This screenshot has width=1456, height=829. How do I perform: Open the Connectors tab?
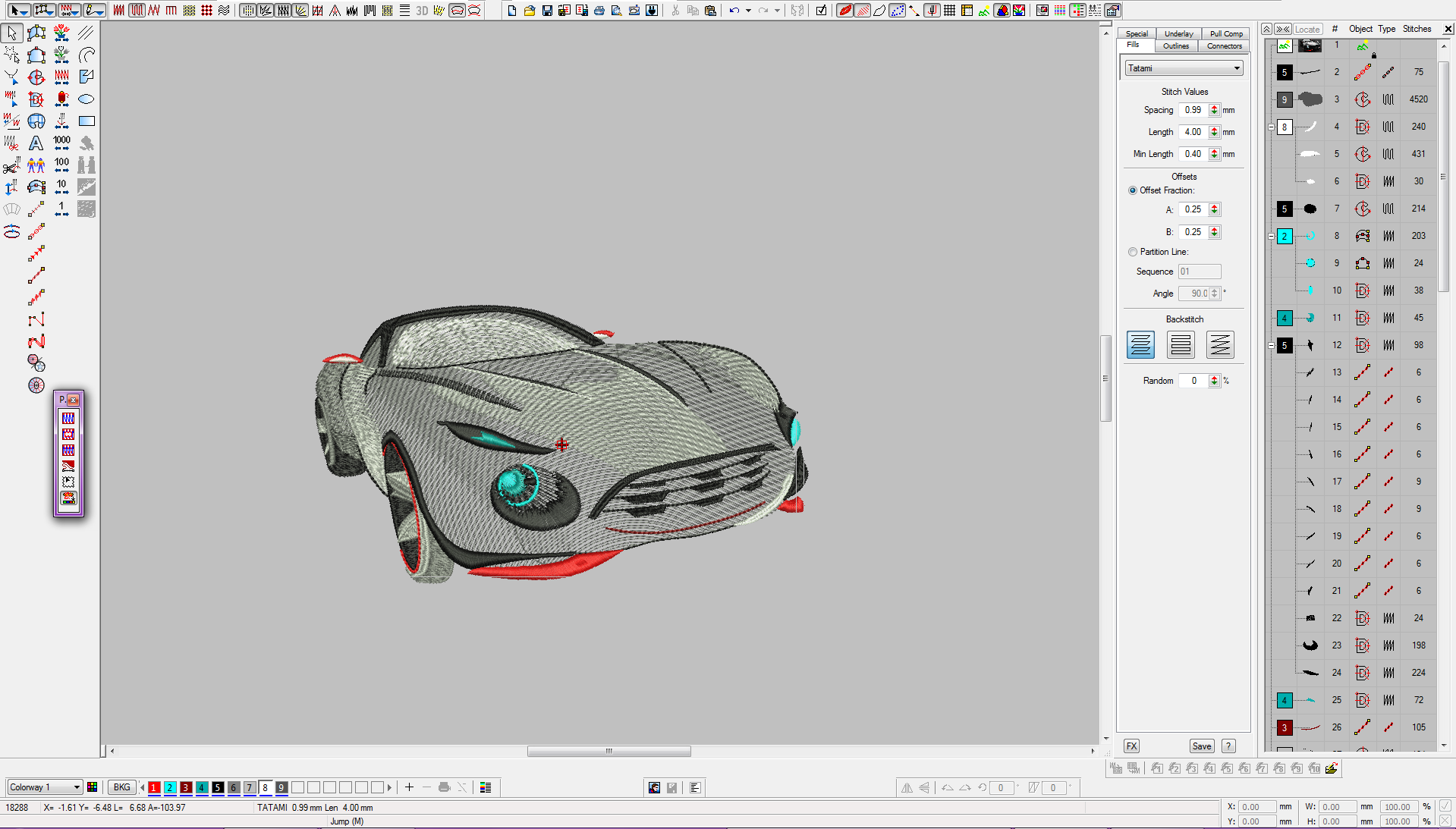click(x=1224, y=46)
